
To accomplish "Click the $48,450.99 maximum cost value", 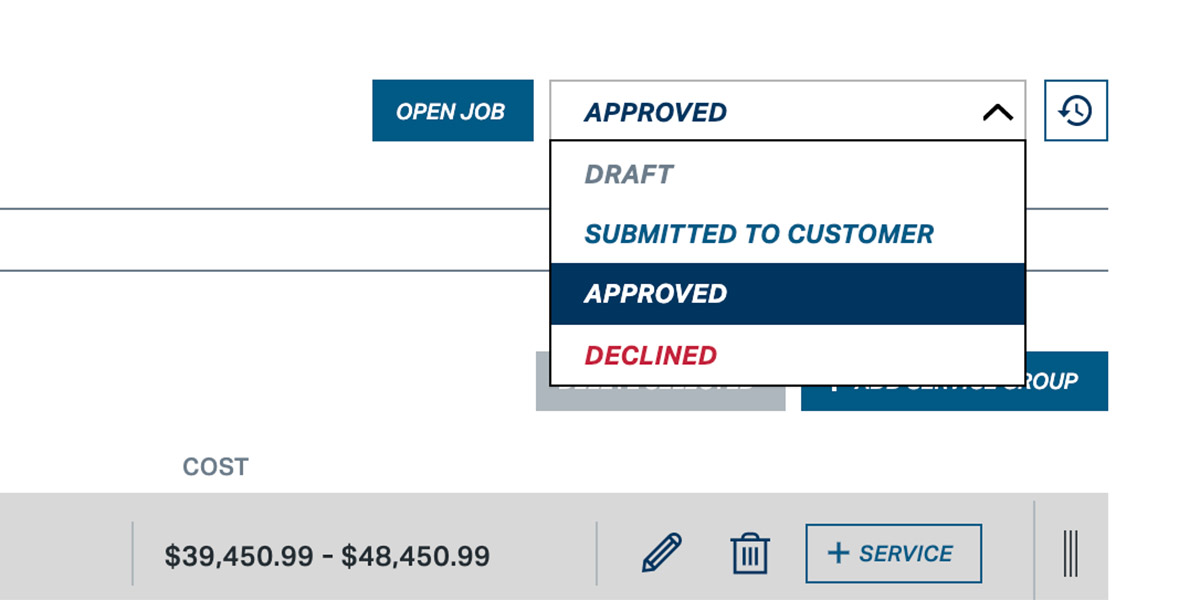I will pos(415,556).
